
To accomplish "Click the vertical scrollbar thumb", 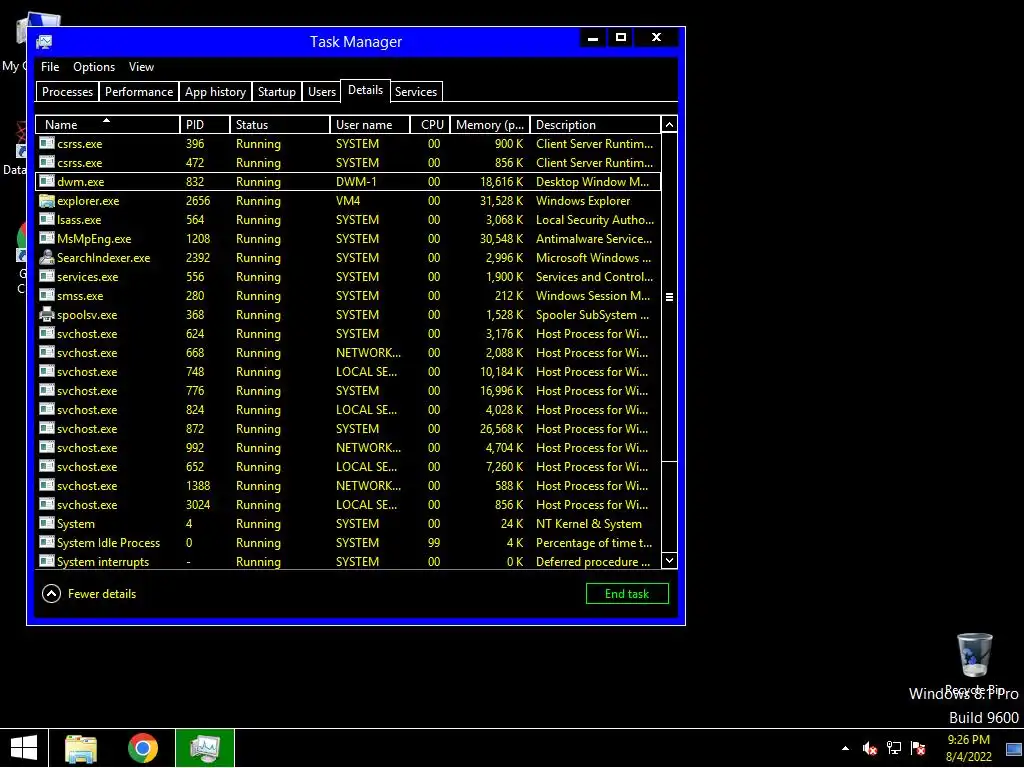I will pos(669,296).
